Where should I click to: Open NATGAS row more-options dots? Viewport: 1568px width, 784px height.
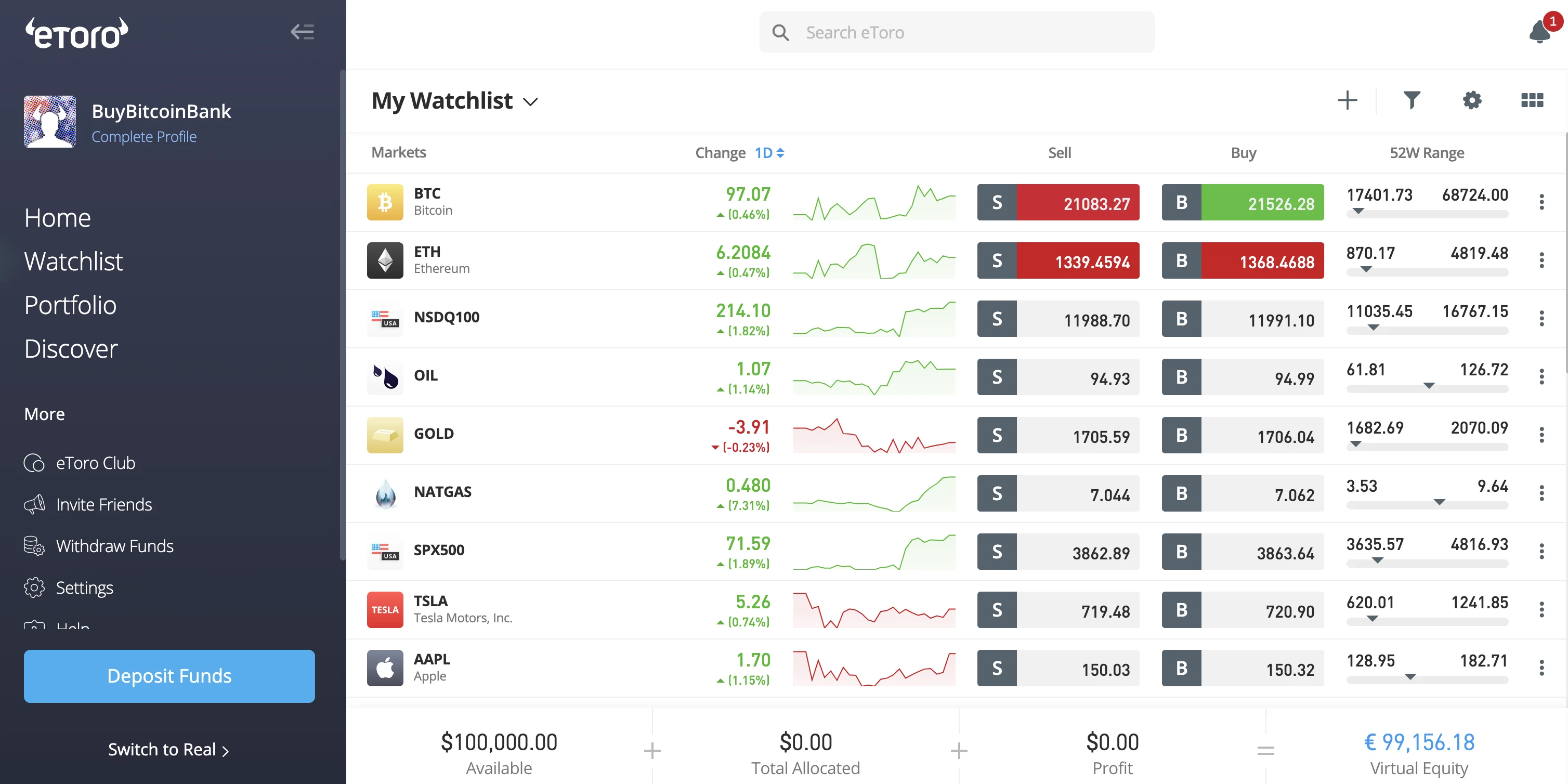(x=1542, y=493)
